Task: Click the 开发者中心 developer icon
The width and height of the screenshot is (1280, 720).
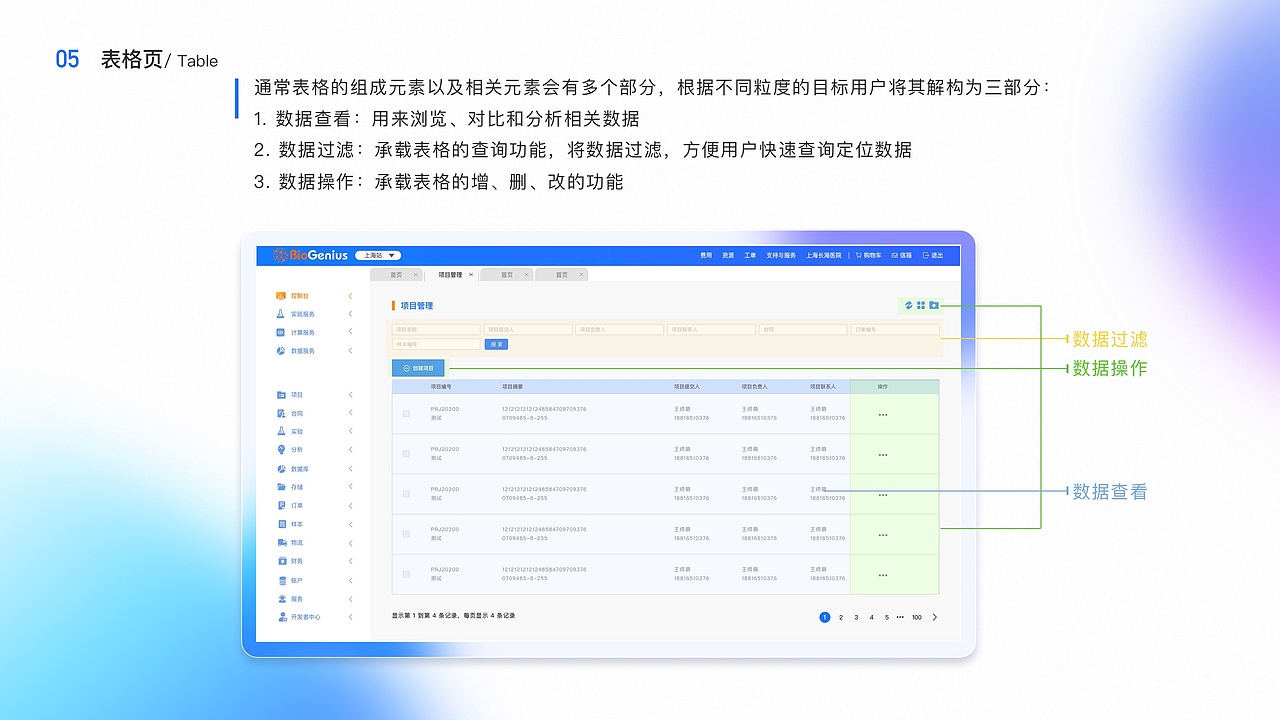Action: tap(282, 617)
